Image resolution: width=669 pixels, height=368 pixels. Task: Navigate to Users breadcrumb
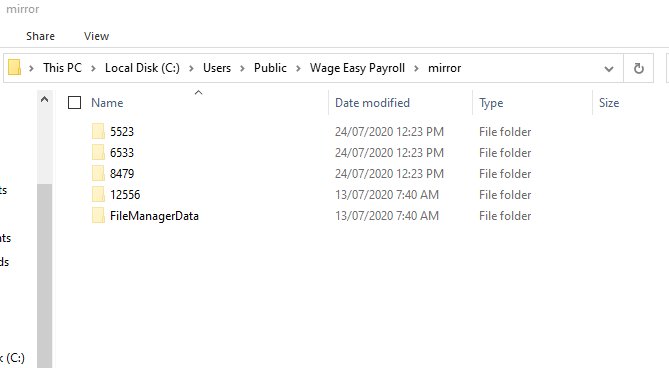click(x=217, y=68)
